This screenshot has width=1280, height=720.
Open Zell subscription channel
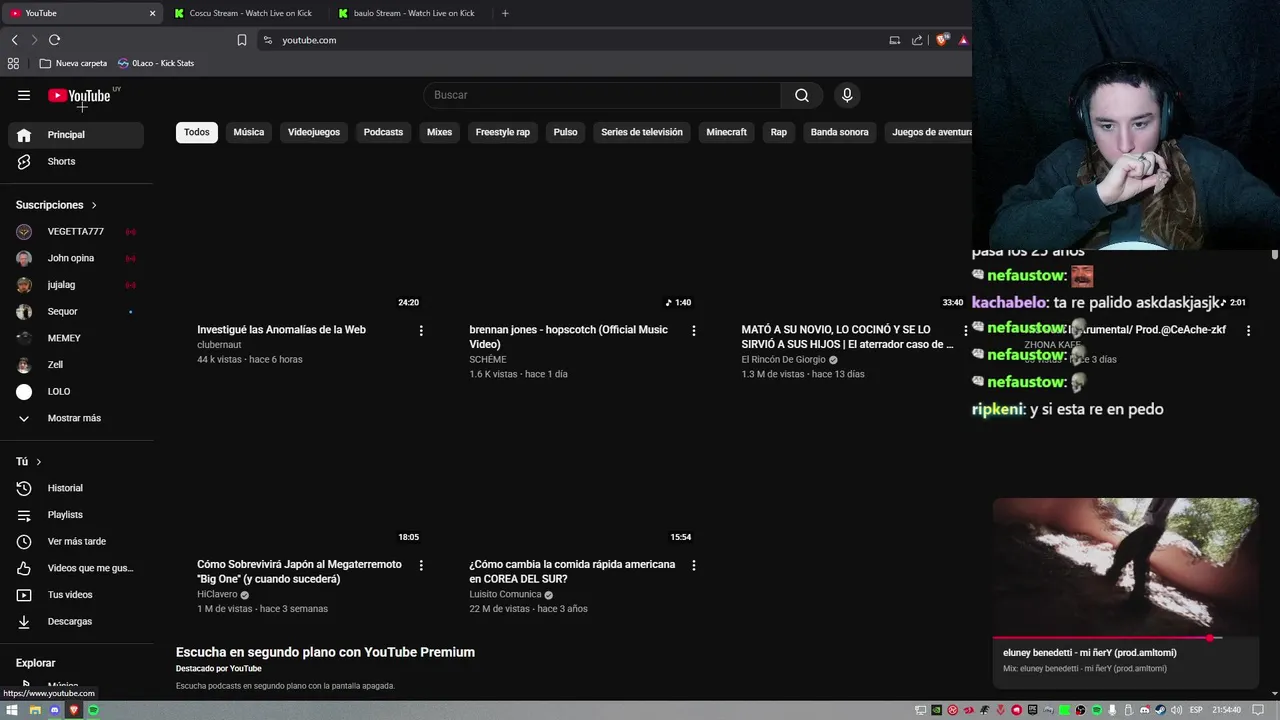click(x=76, y=365)
